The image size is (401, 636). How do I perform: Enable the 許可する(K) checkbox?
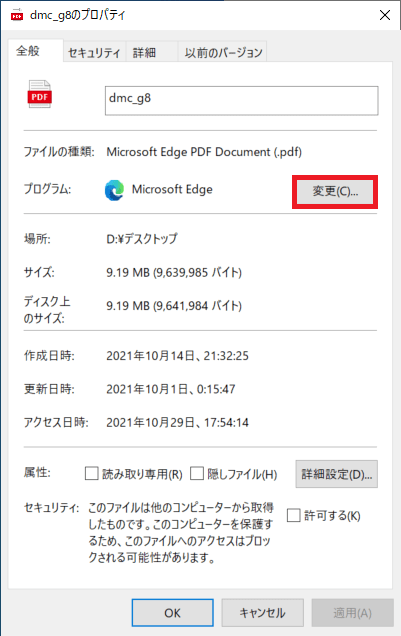[294, 515]
